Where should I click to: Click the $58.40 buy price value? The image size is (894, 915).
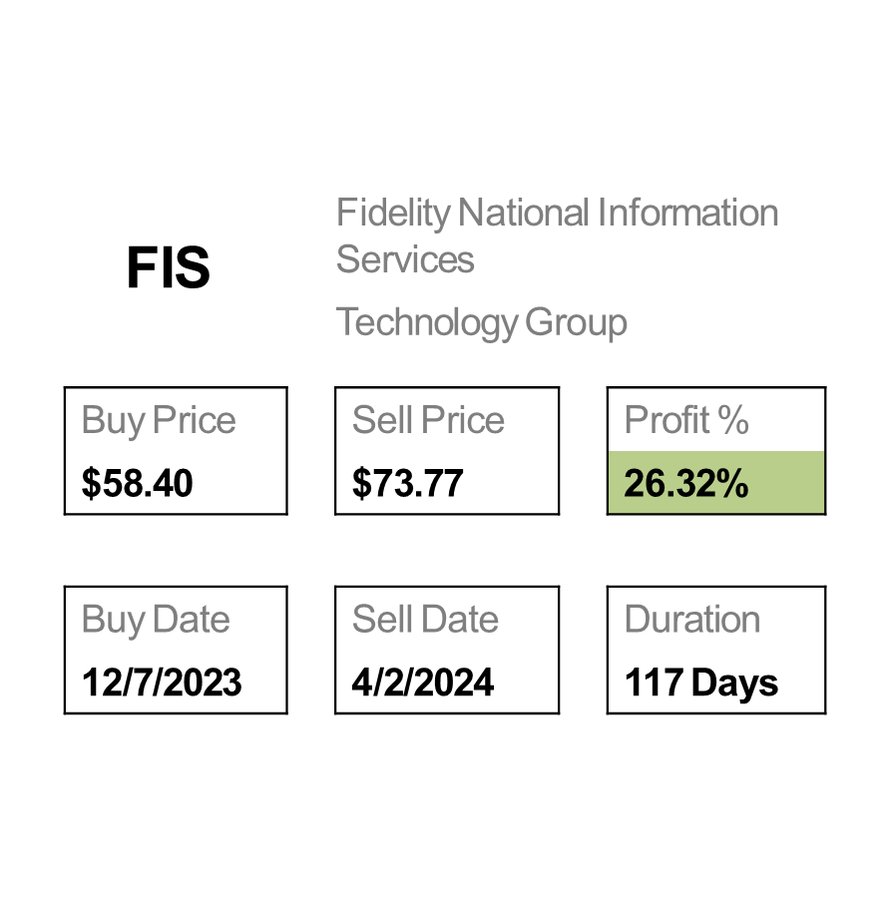[137, 484]
